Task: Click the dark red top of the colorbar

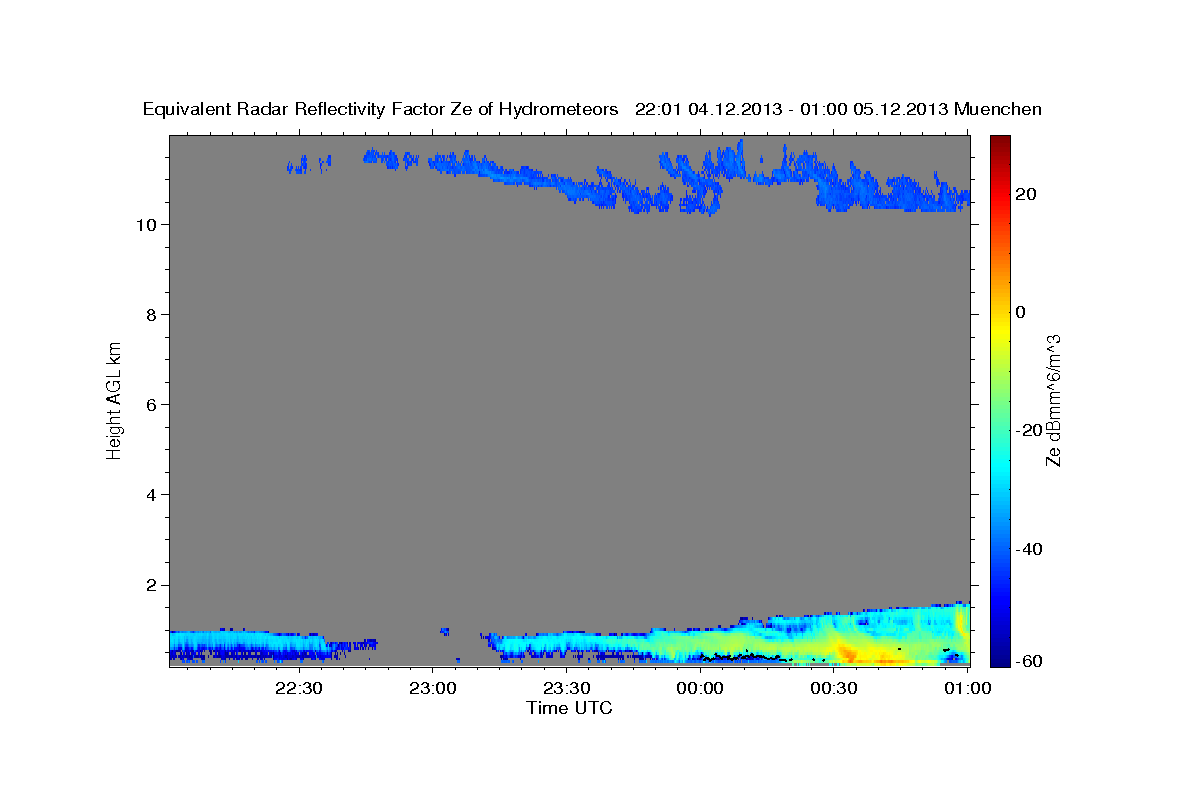Action: pyautogui.click(x=1000, y=142)
